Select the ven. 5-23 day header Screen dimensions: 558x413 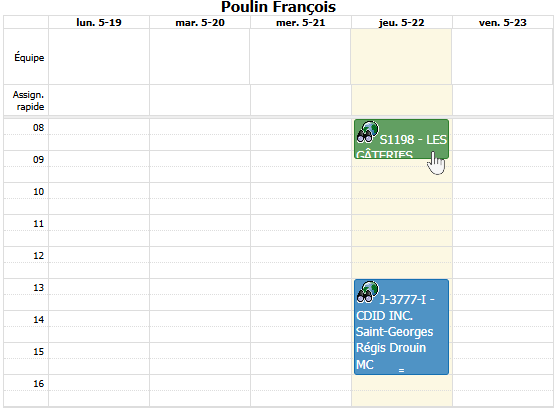[502, 22]
